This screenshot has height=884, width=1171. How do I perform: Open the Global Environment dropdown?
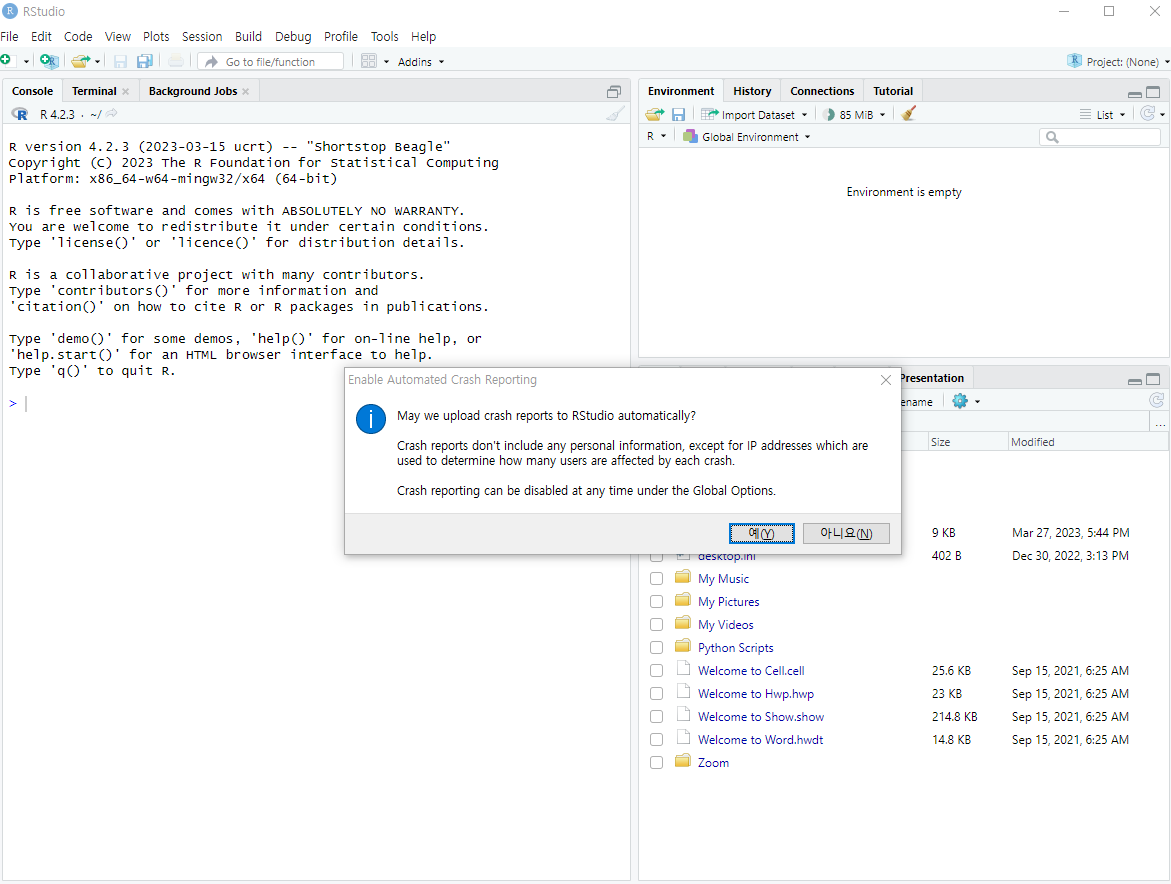[748, 137]
